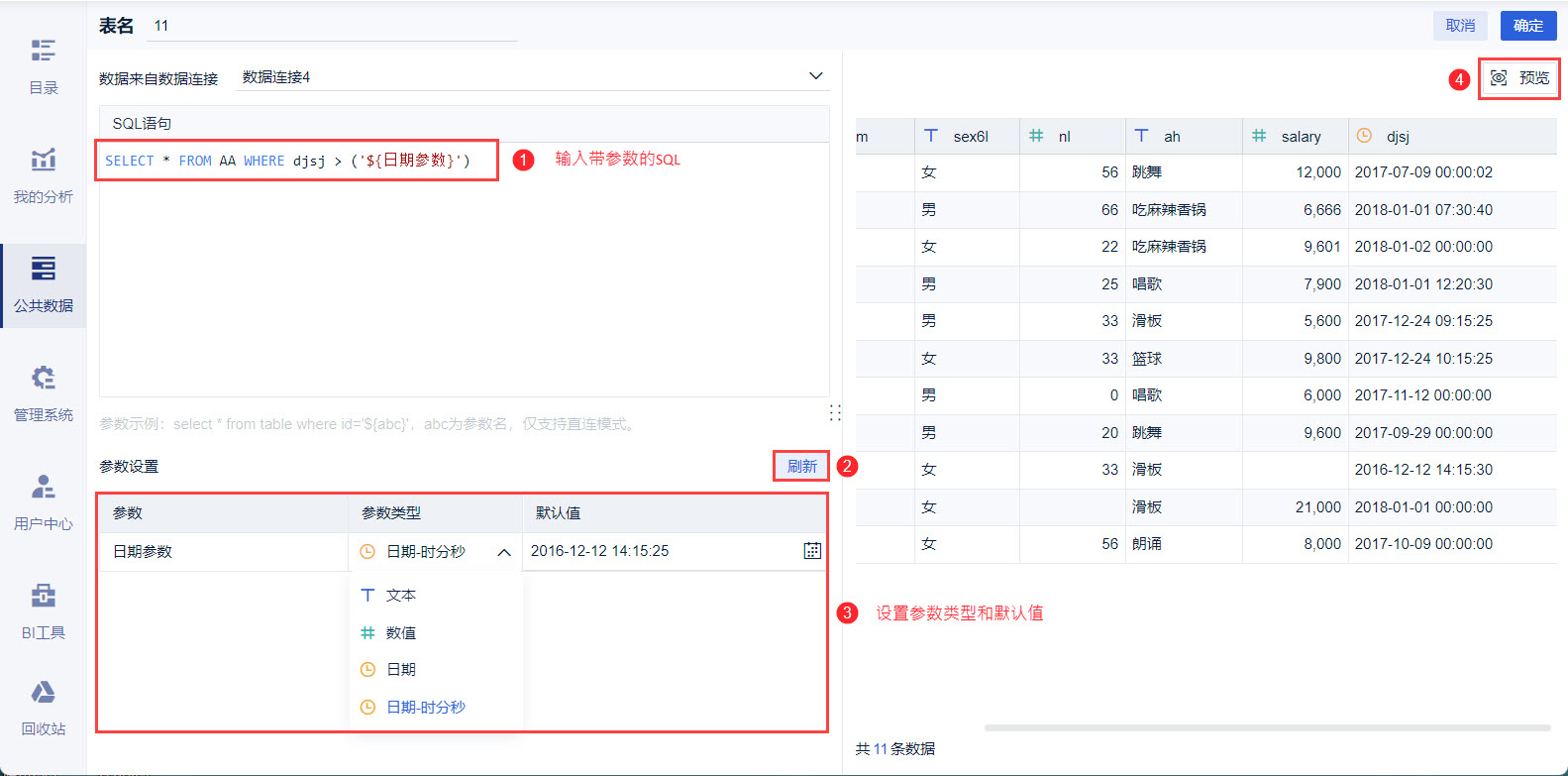Click the T icon next to 文本

(367, 595)
